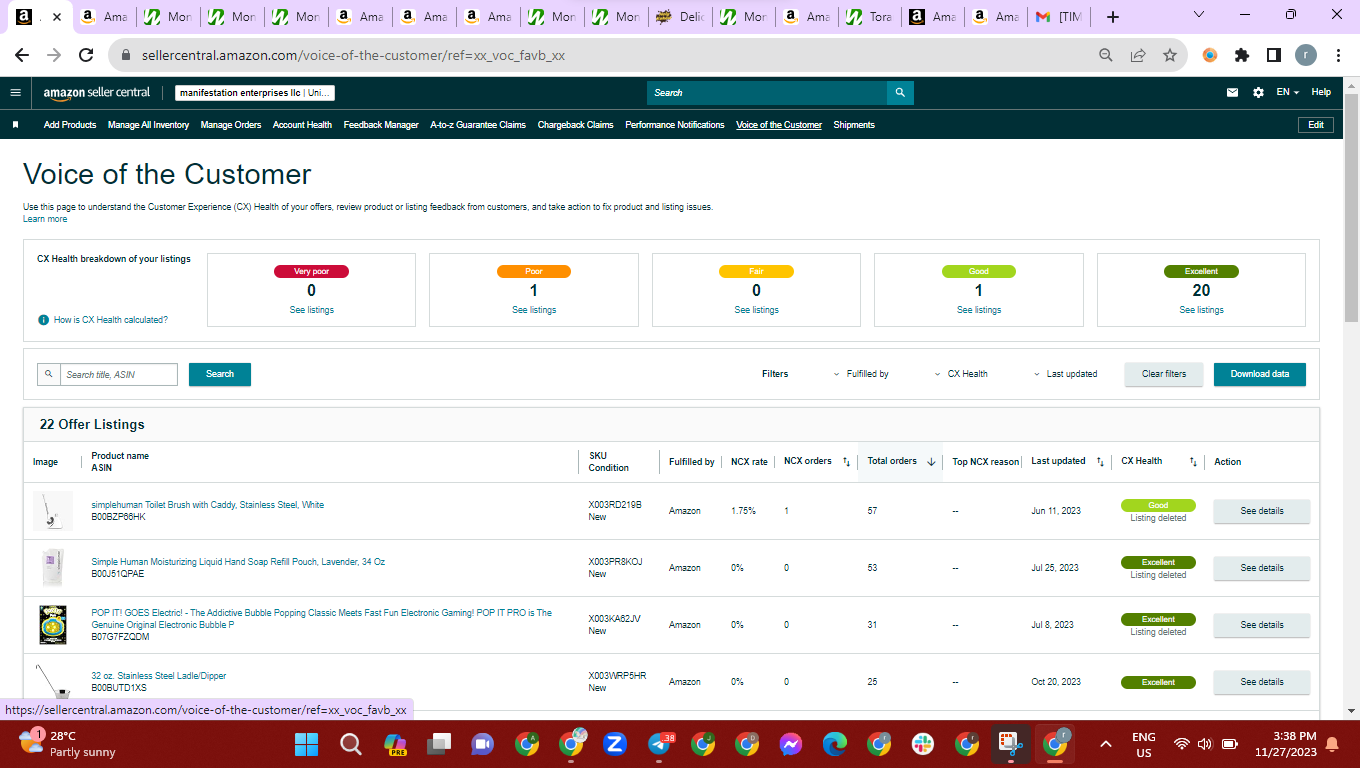
Task: Open Performance Notifications
Action: click(675, 125)
